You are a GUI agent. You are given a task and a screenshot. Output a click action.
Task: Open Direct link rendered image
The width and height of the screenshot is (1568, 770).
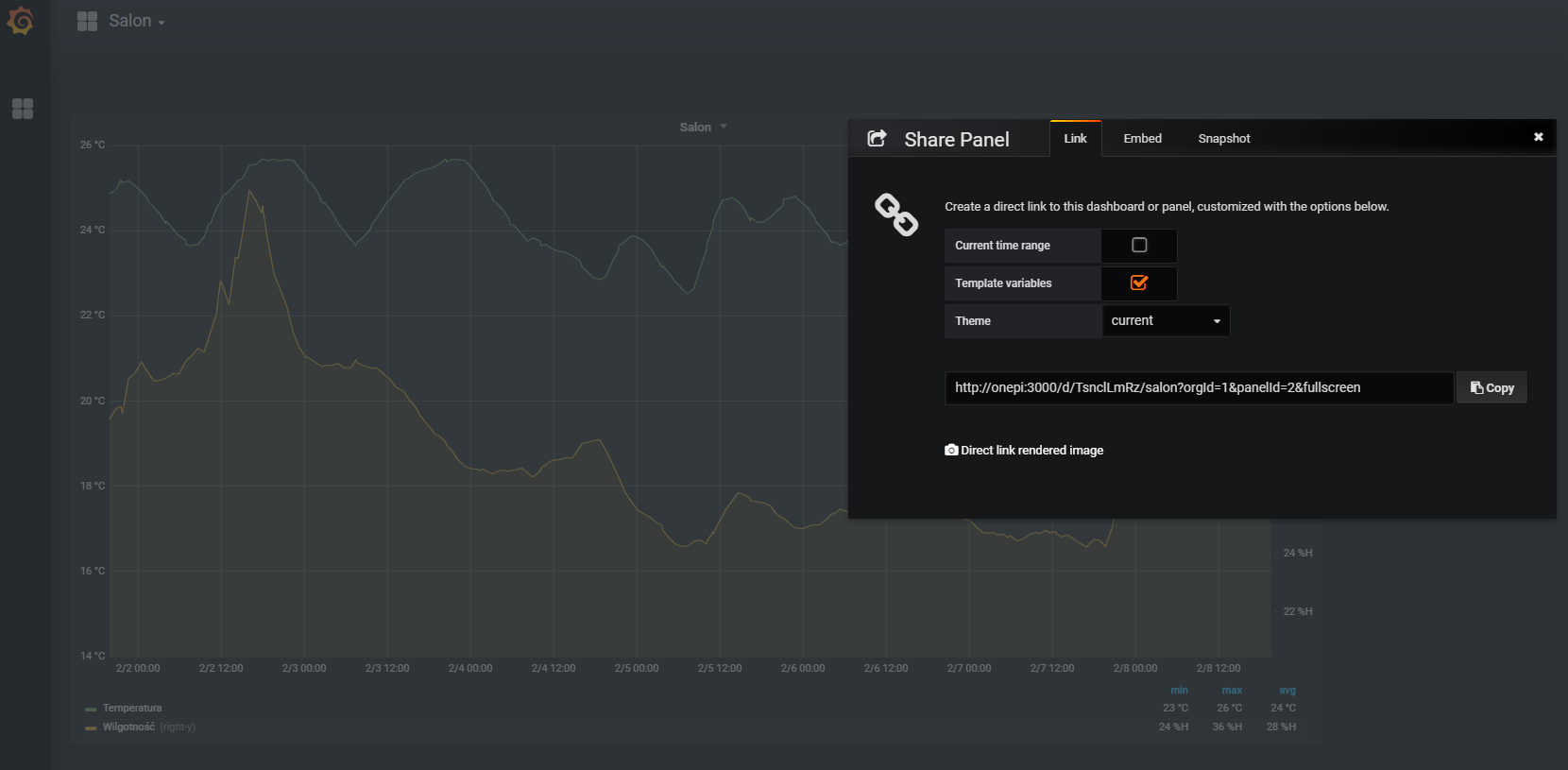click(1031, 451)
